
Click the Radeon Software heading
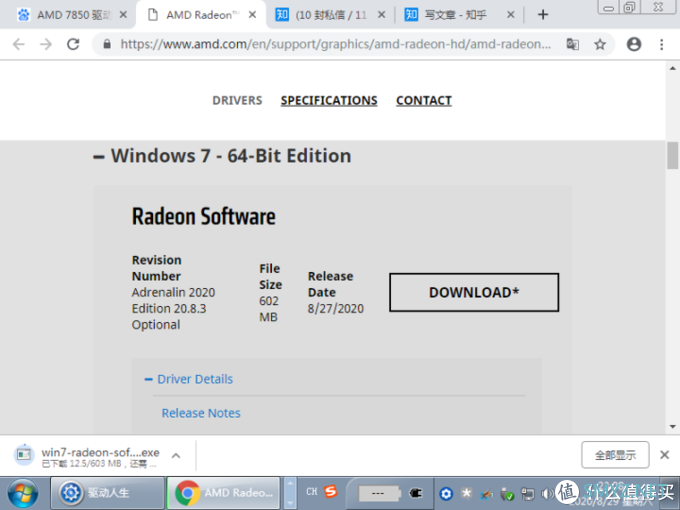[203, 216]
